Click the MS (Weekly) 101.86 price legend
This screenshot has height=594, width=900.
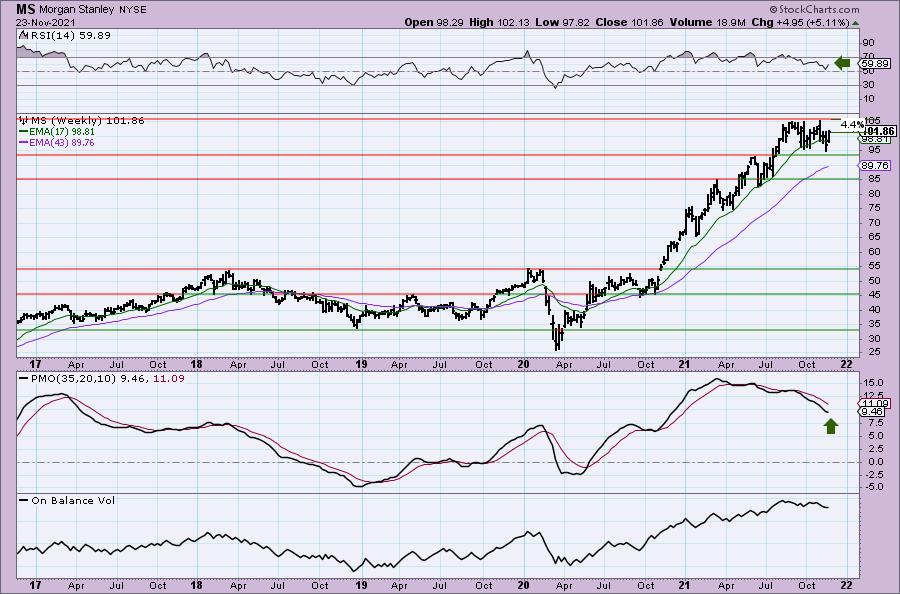point(82,121)
